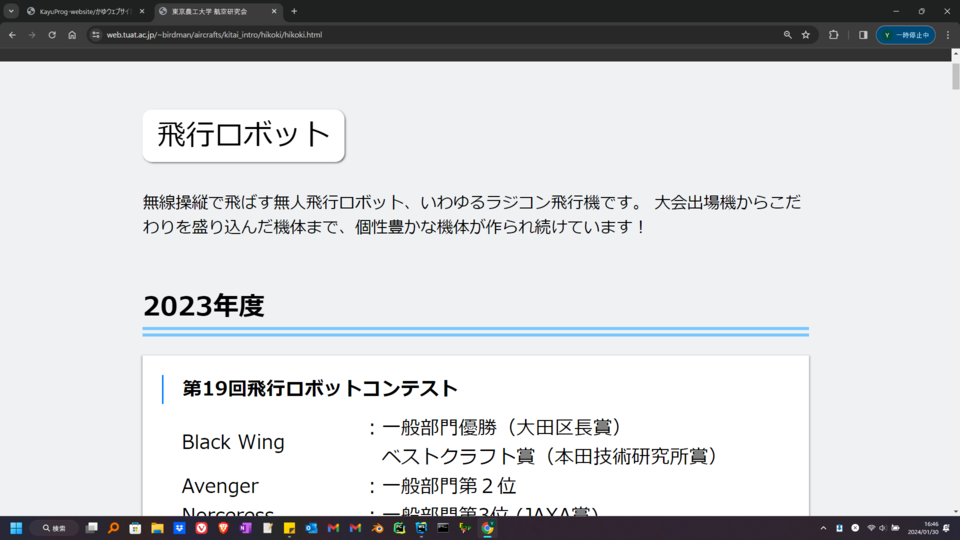The image size is (960, 540).
Task: Open the Extensions puzzle icon
Action: point(834,35)
